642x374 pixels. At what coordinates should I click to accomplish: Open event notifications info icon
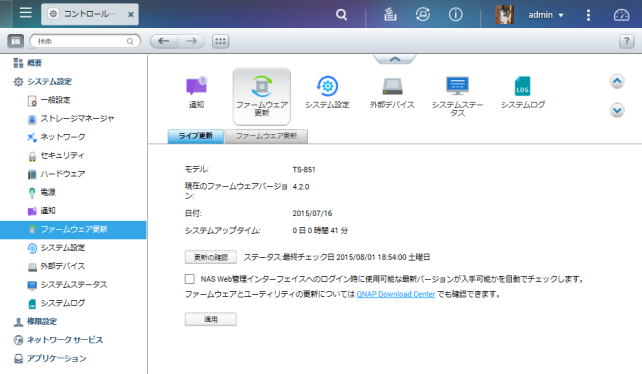click(455, 15)
